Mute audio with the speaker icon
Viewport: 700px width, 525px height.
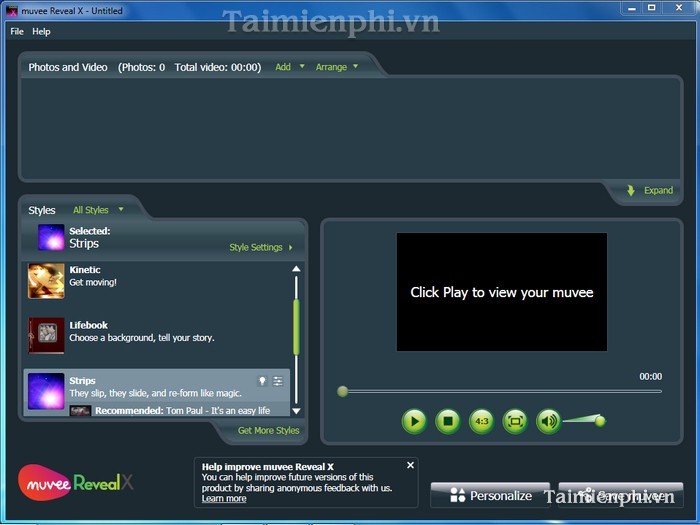[x=548, y=421]
